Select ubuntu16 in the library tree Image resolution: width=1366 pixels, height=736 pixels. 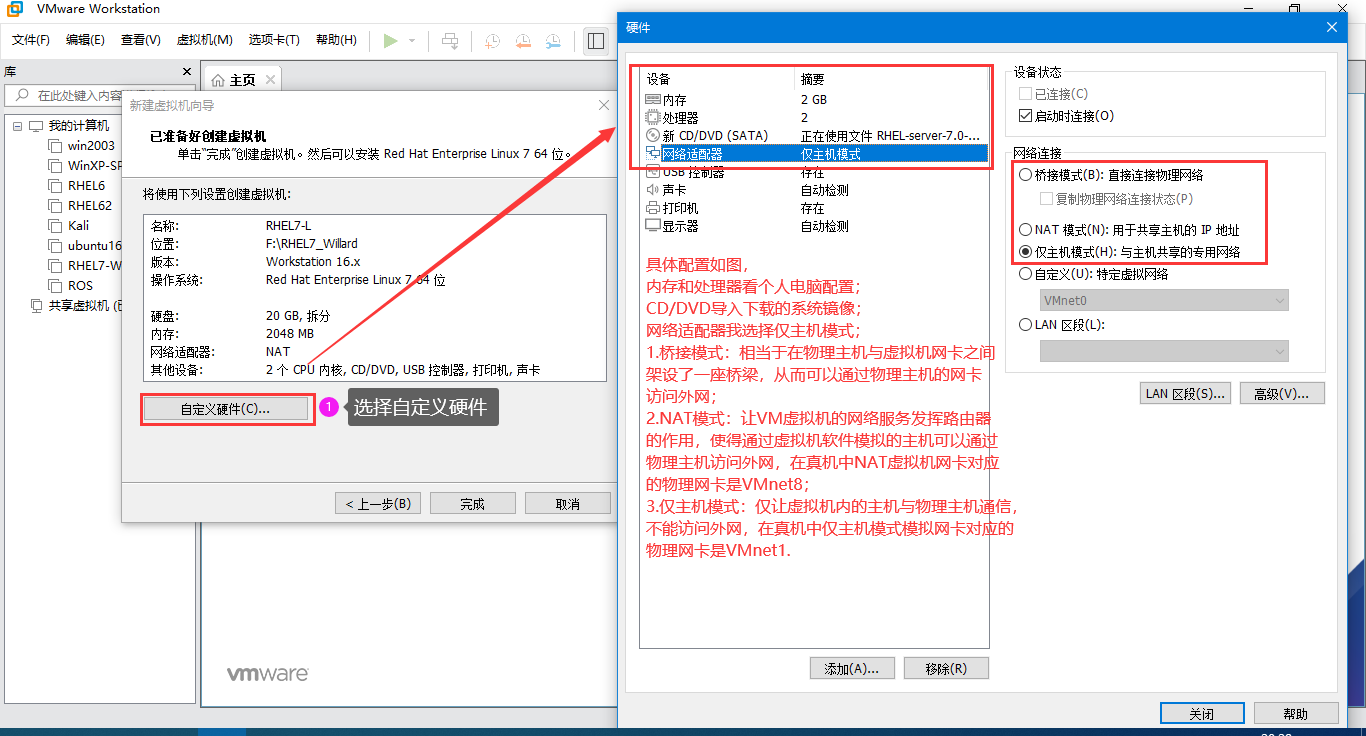click(94, 246)
